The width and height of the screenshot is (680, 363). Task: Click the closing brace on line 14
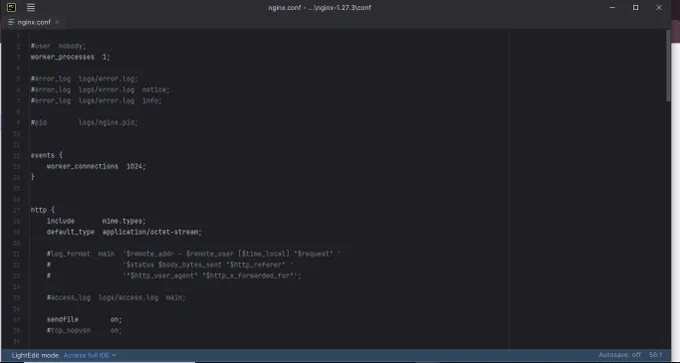click(33, 177)
